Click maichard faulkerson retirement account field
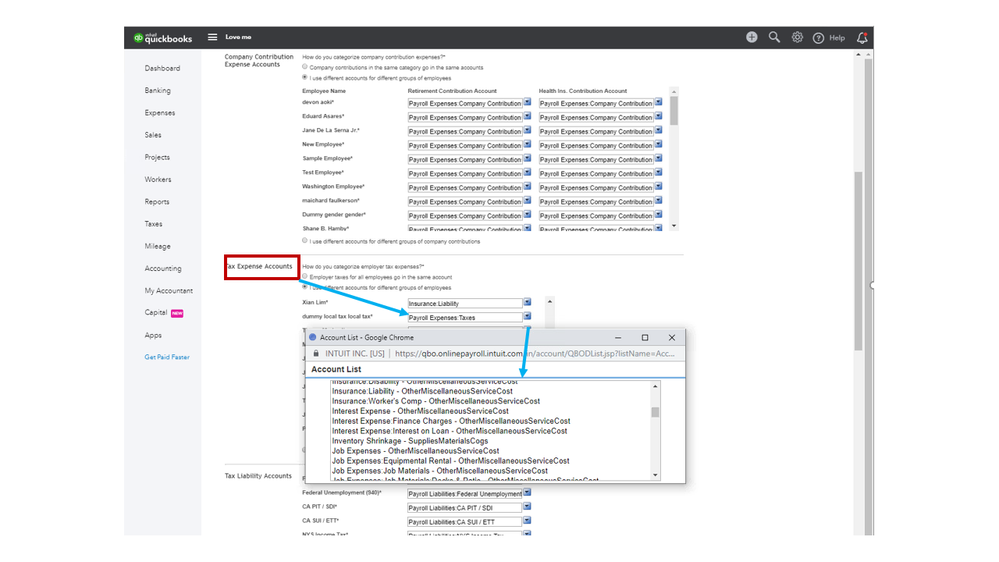 [465, 202]
